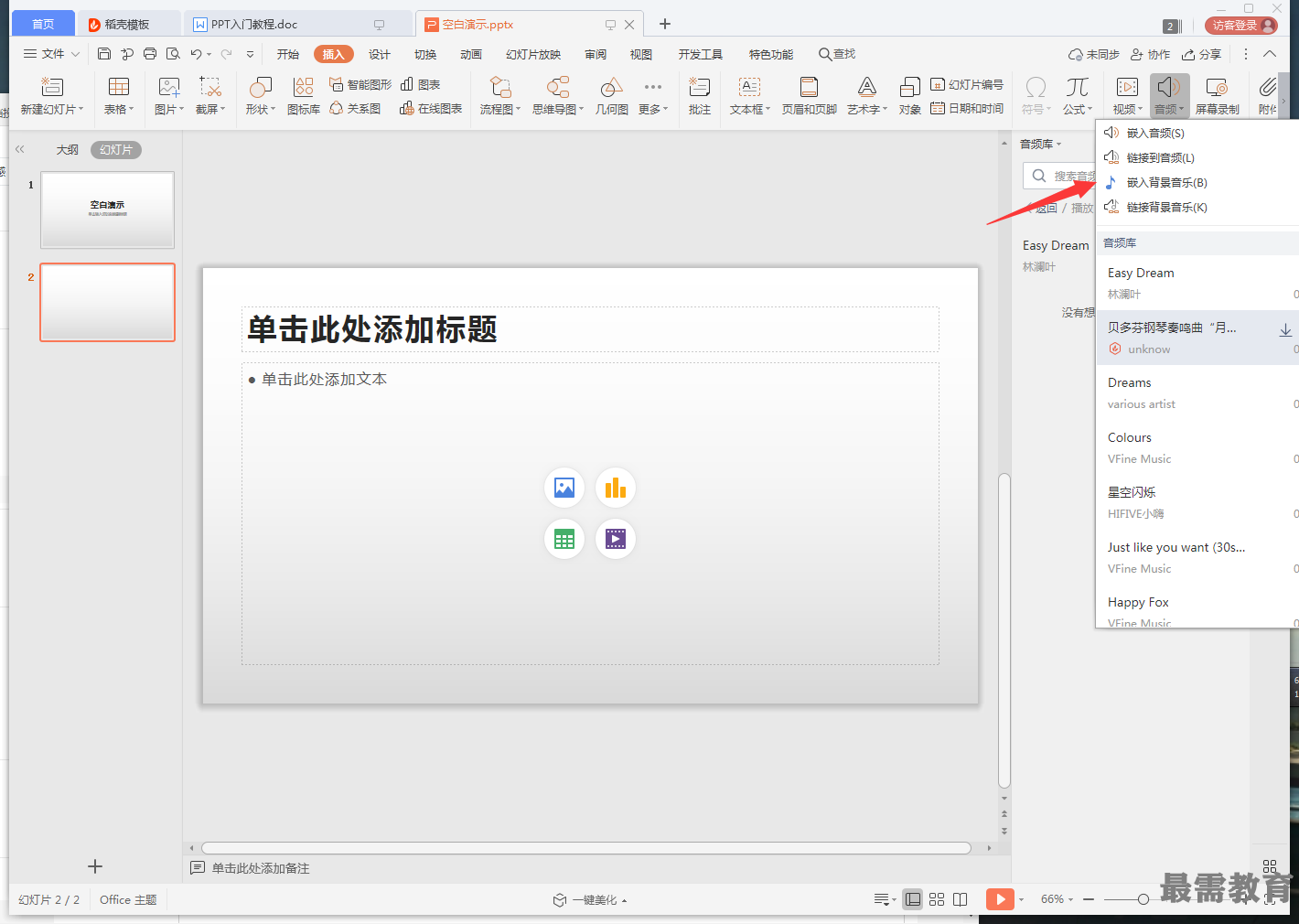The image size is (1299, 924).
Task: Collapse the ribbon with the chevron-up arrow
Action: tap(1270, 54)
